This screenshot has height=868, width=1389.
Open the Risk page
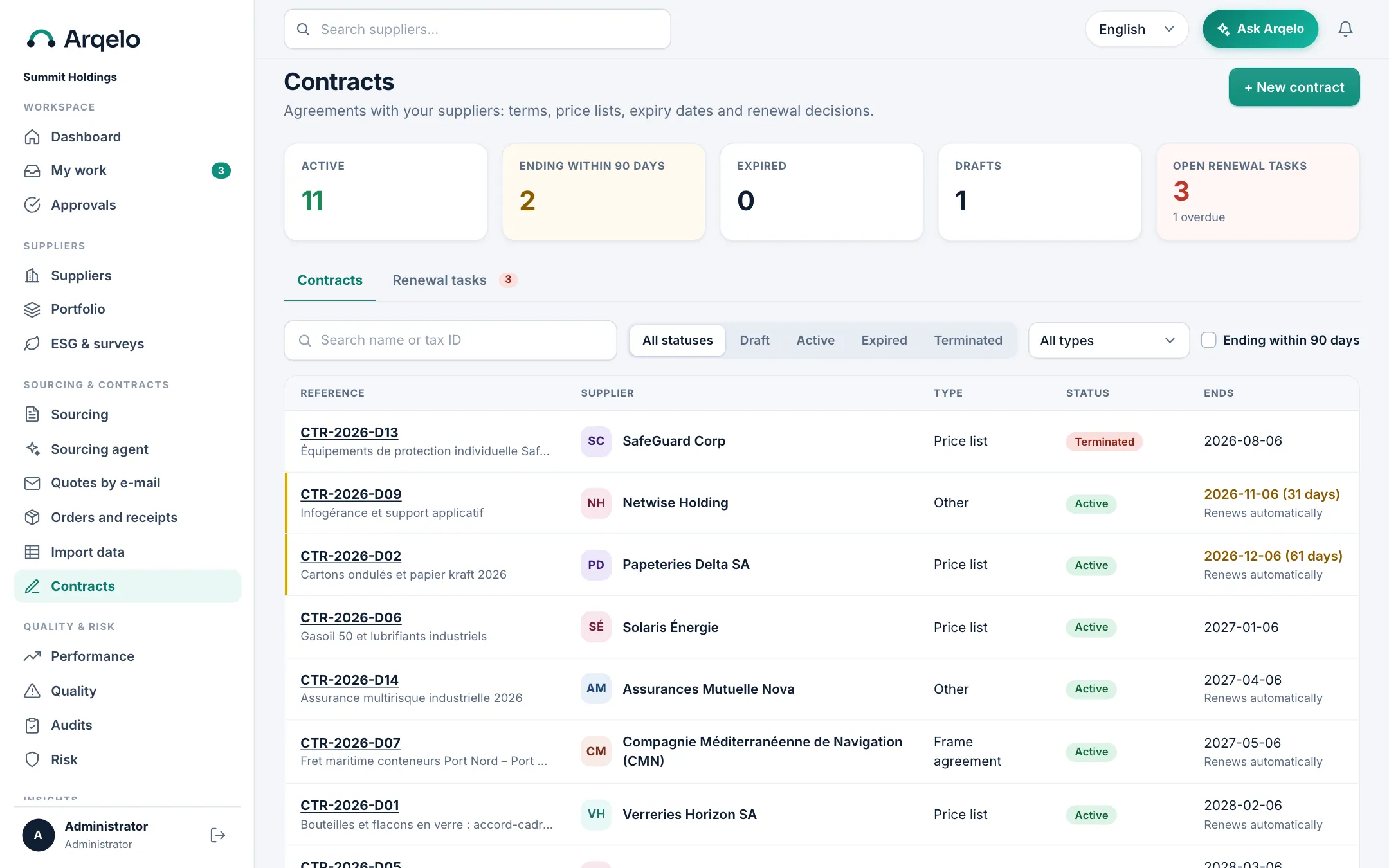point(127,759)
